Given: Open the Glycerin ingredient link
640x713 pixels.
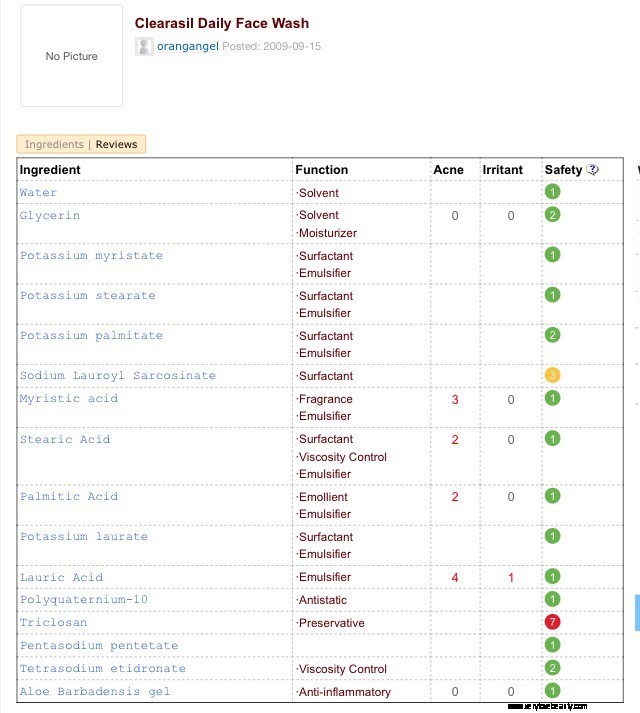Looking at the screenshot, I should (50, 216).
